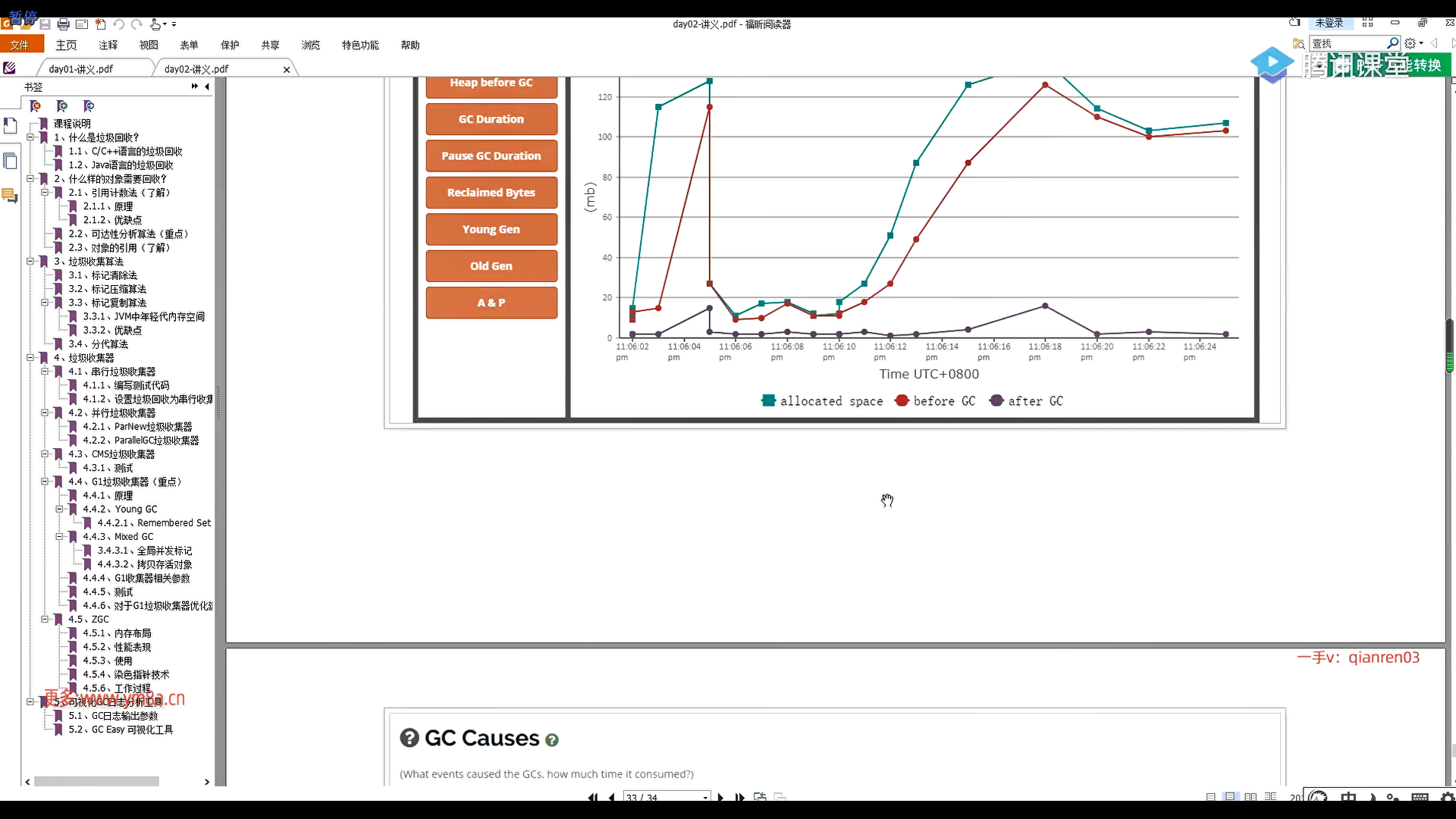This screenshot has height=819, width=1456.
Task: Click the add new bookmark icon
Action: click(x=62, y=106)
